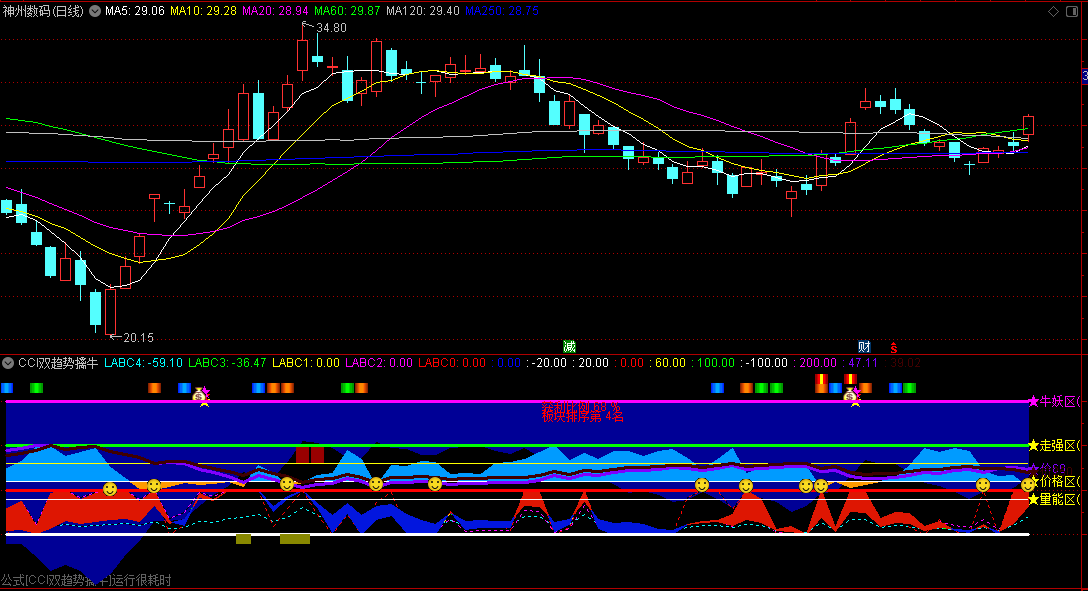
Task: Click the striped red-yellow block above the right money bag
Action: click(850, 379)
